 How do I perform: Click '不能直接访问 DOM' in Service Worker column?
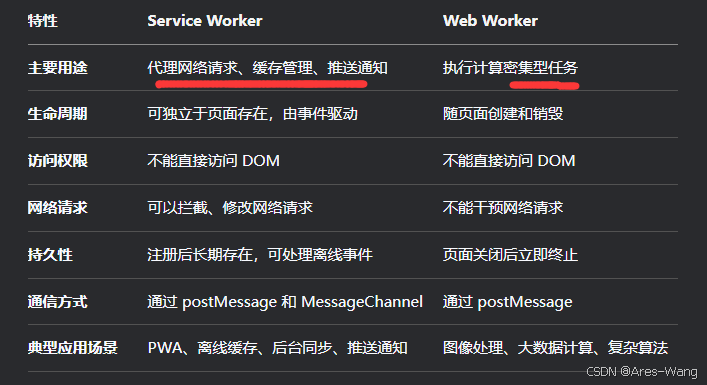[x=213, y=160]
